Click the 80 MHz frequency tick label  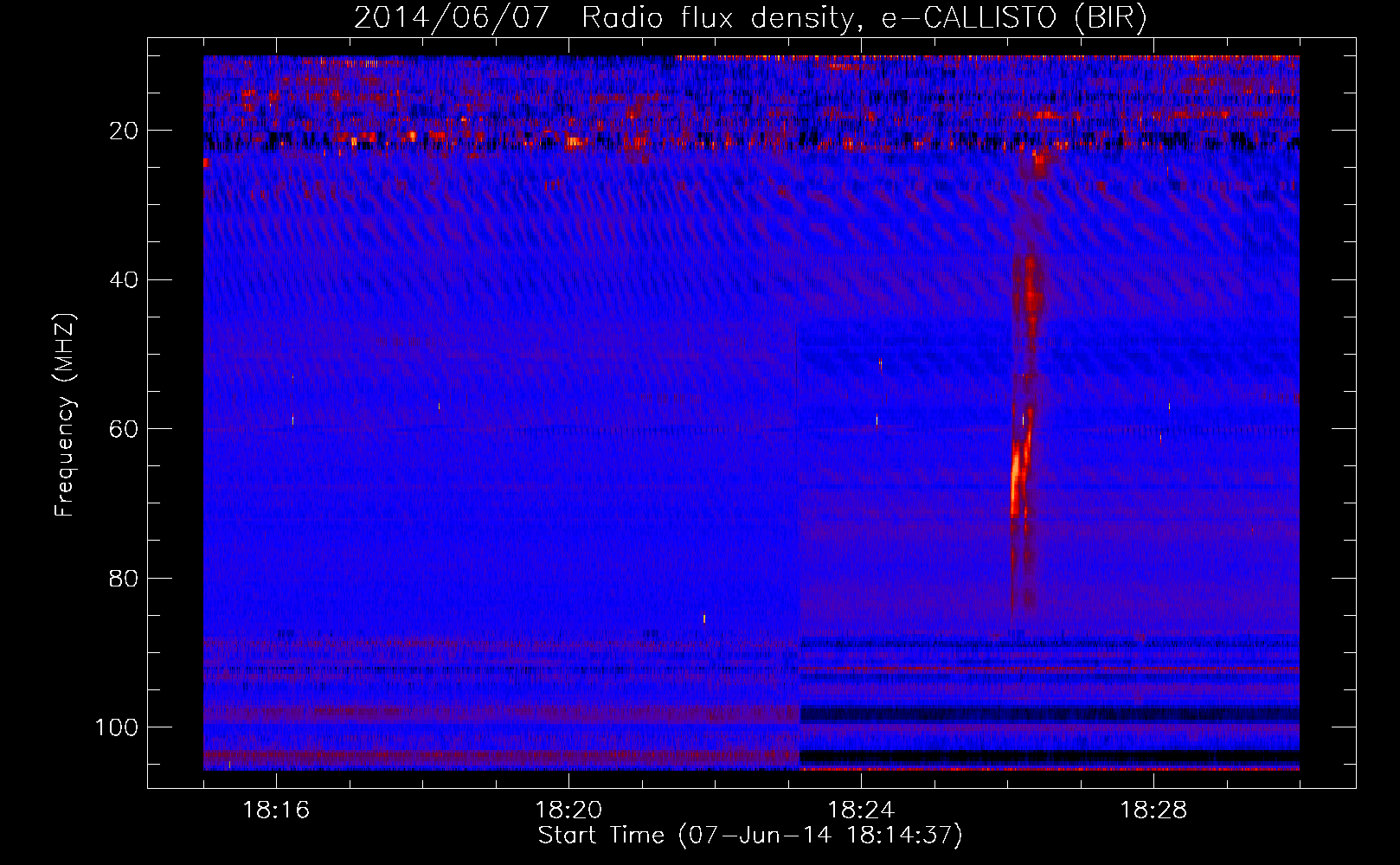pos(124,579)
